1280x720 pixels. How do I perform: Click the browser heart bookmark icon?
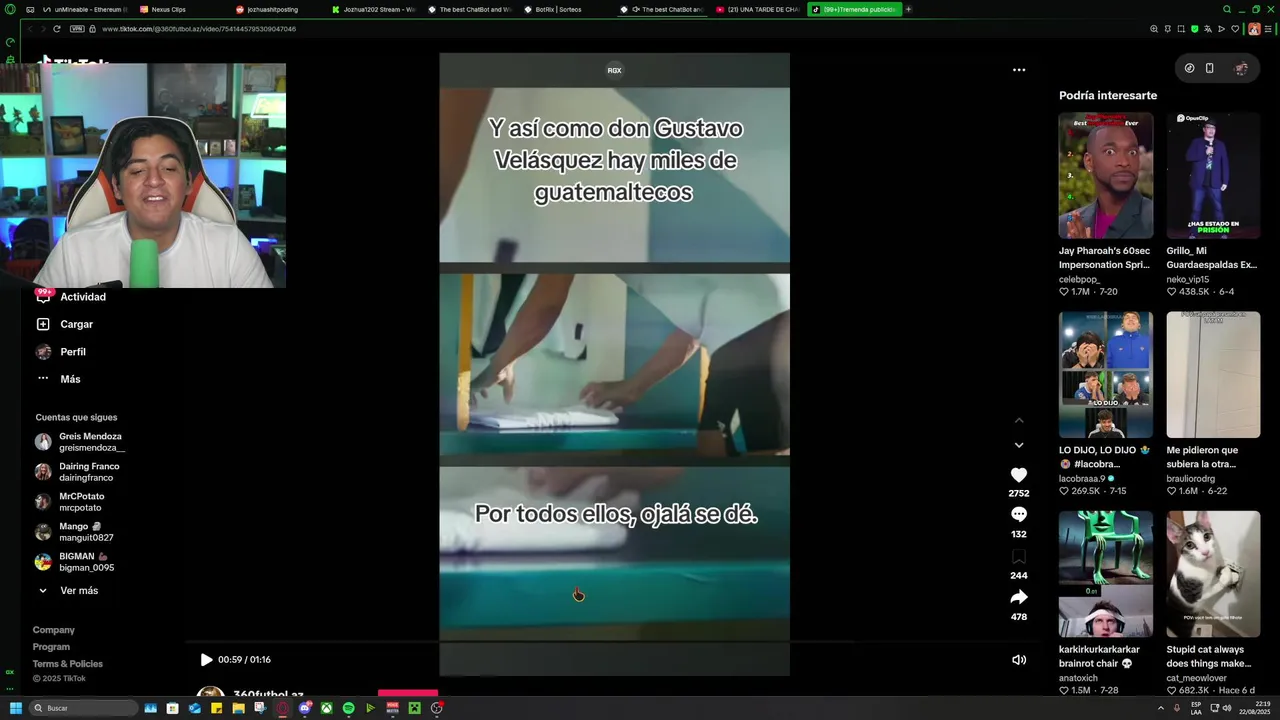pyautogui.click(x=1234, y=29)
